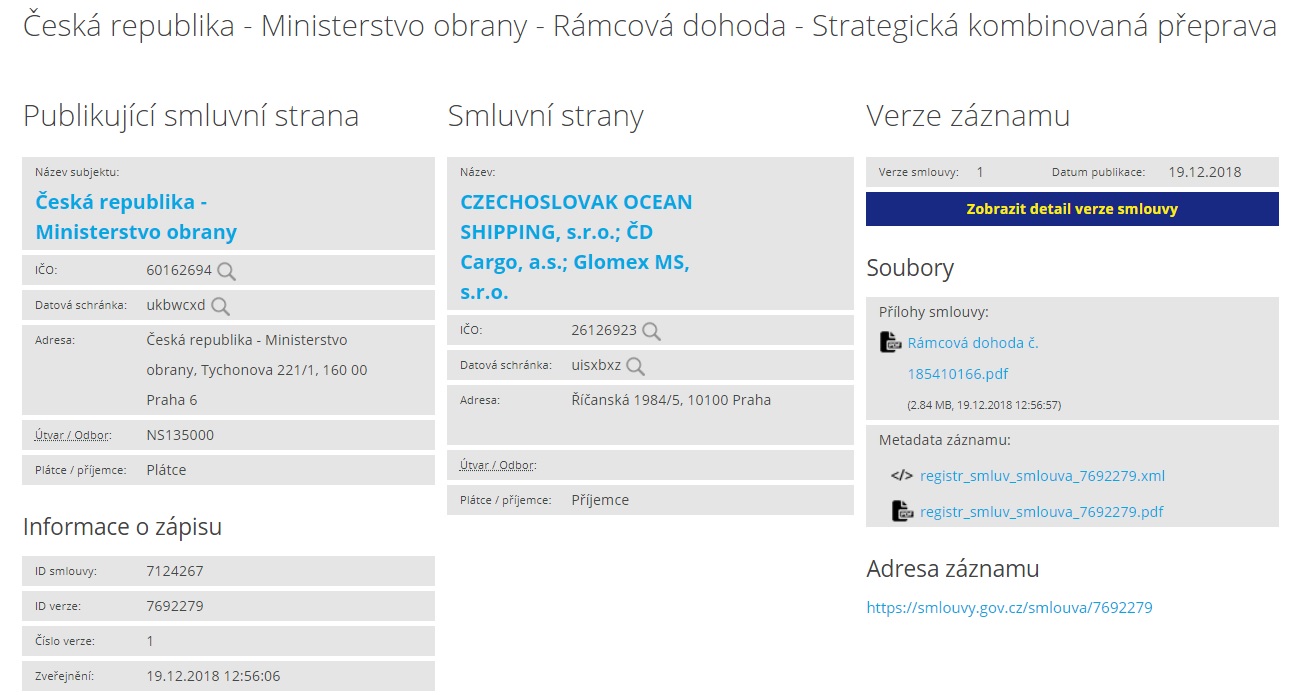Select the data box ID ukbwcxd
The height and width of the screenshot is (695, 1310).
click(175, 306)
